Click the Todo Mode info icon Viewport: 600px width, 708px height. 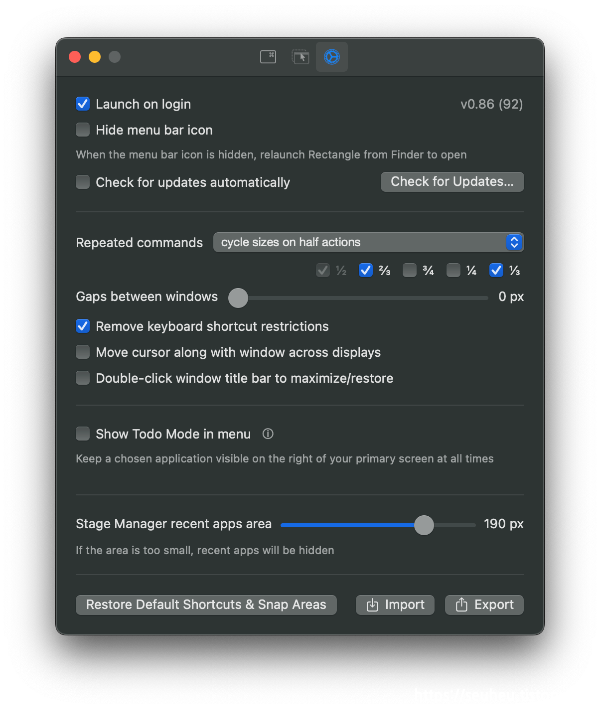coord(268,434)
